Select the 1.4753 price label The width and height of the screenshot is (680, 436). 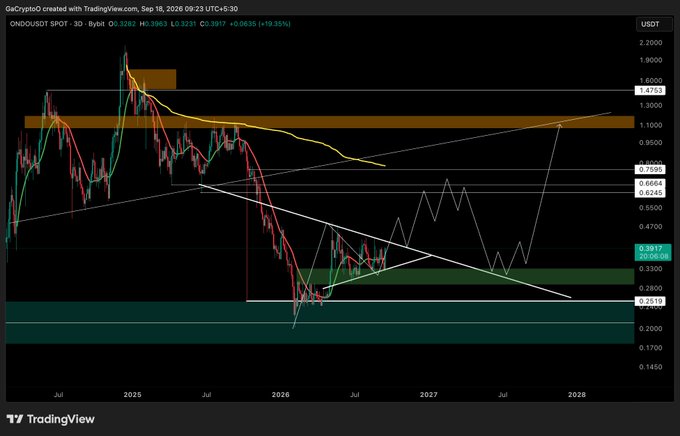(649, 91)
